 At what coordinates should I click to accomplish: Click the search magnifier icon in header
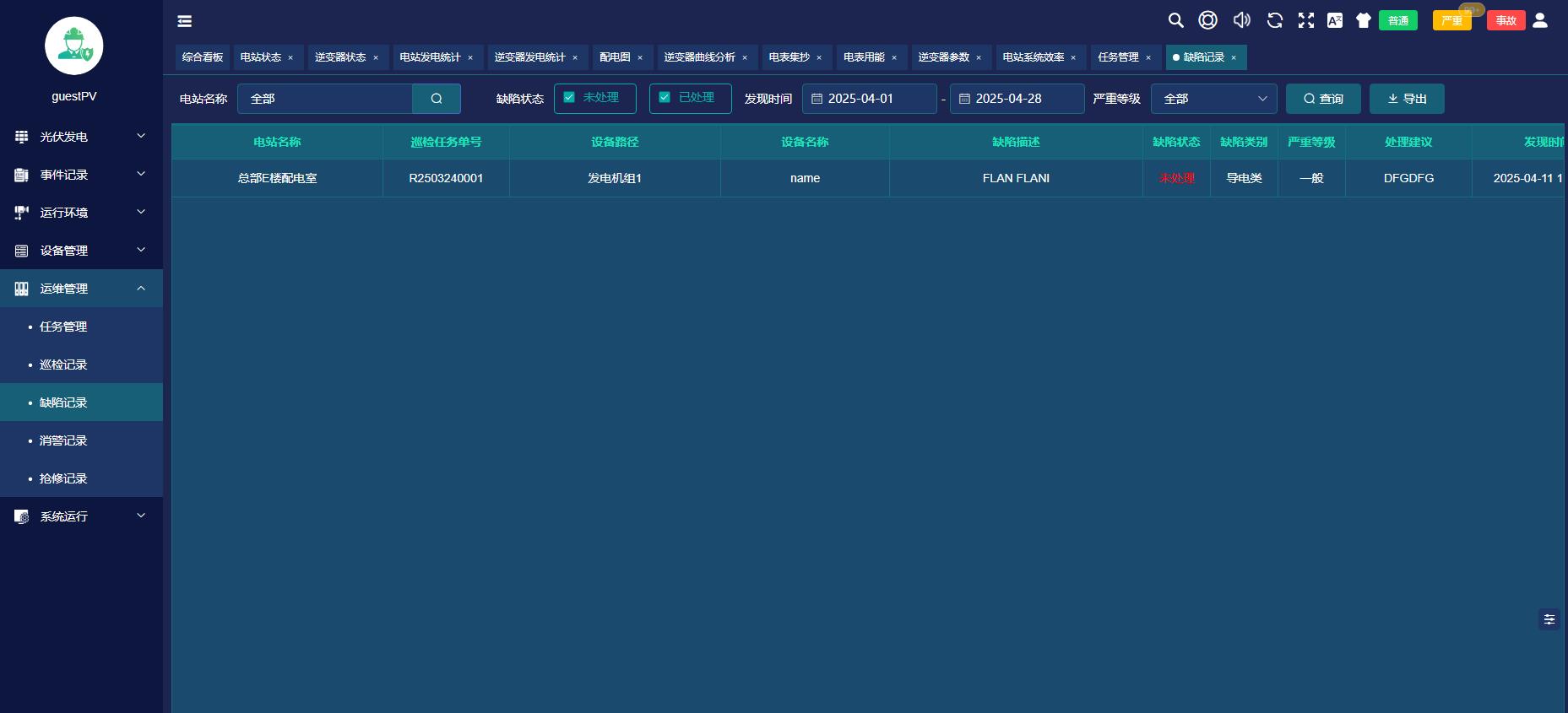pos(1175,20)
